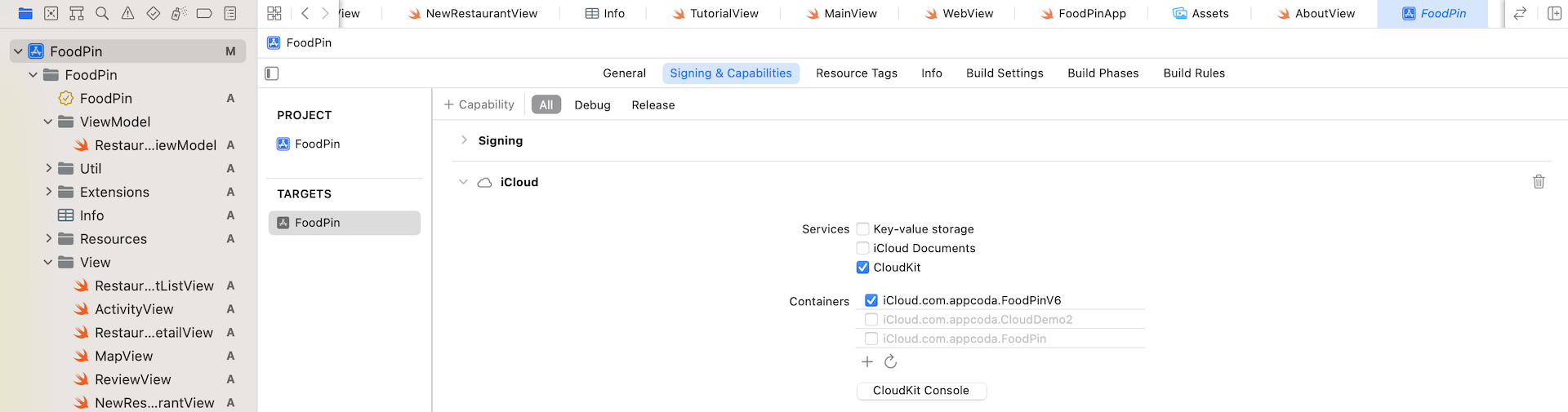The image size is (1568, 412).
Task: Collapse the ViewModel folder
Action: (48, 122)
